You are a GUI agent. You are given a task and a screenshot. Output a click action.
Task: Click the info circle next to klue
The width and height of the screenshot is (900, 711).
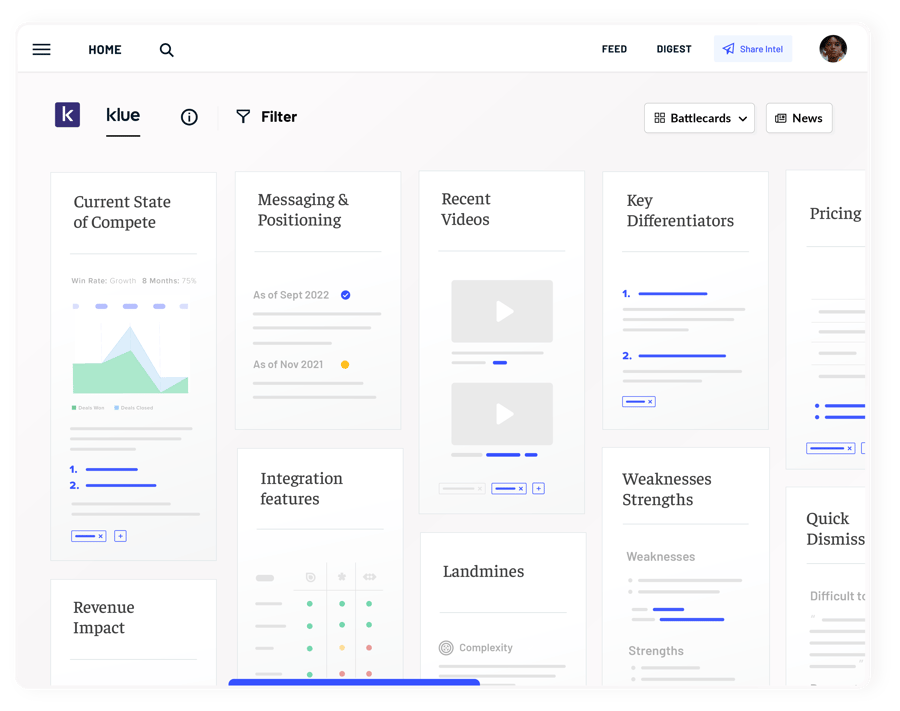tap(189, 117)
